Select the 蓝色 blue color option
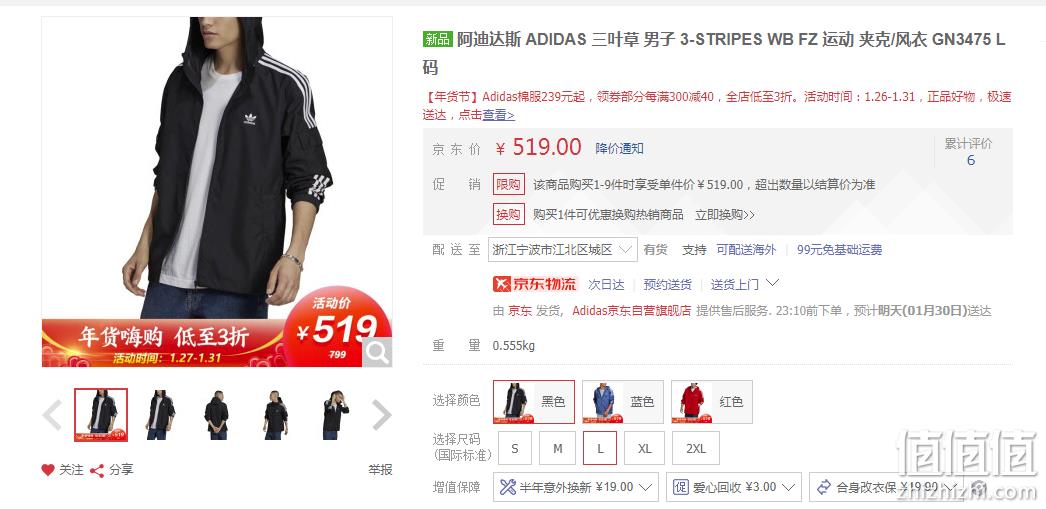Image resolution: width=1046 pixels, height=509 pixels. click(623, 402)
